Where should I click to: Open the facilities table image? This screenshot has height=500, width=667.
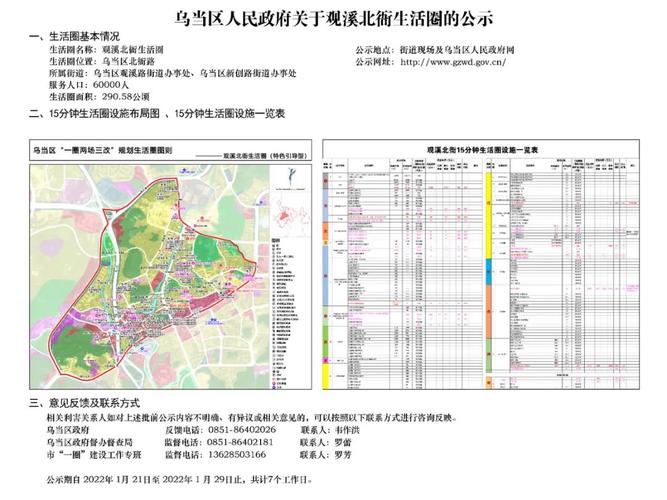coord(481,264)
